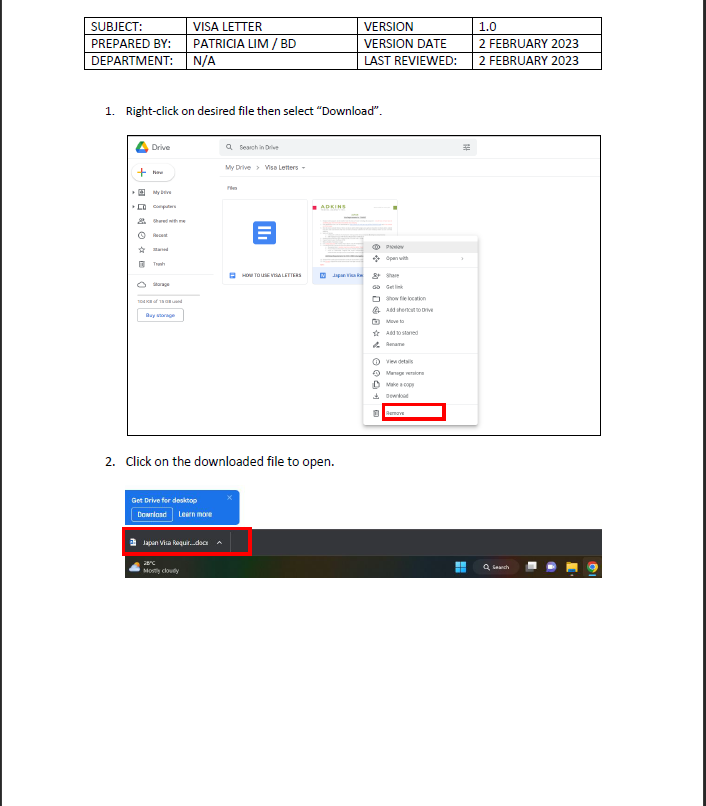The width and height of the screenshot is (706, 806).
Task: Click the Rename pencil icon entry
Action: pos(421,344)
